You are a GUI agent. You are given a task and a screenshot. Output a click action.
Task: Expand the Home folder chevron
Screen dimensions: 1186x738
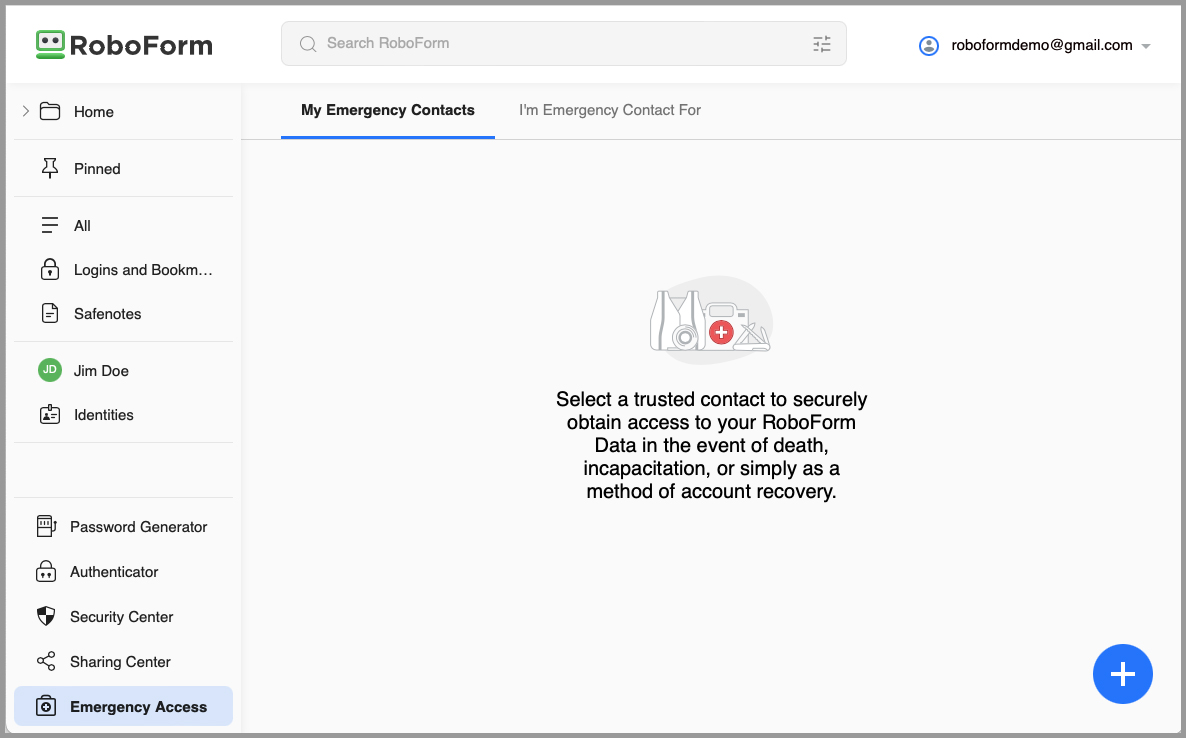[26, 111]
